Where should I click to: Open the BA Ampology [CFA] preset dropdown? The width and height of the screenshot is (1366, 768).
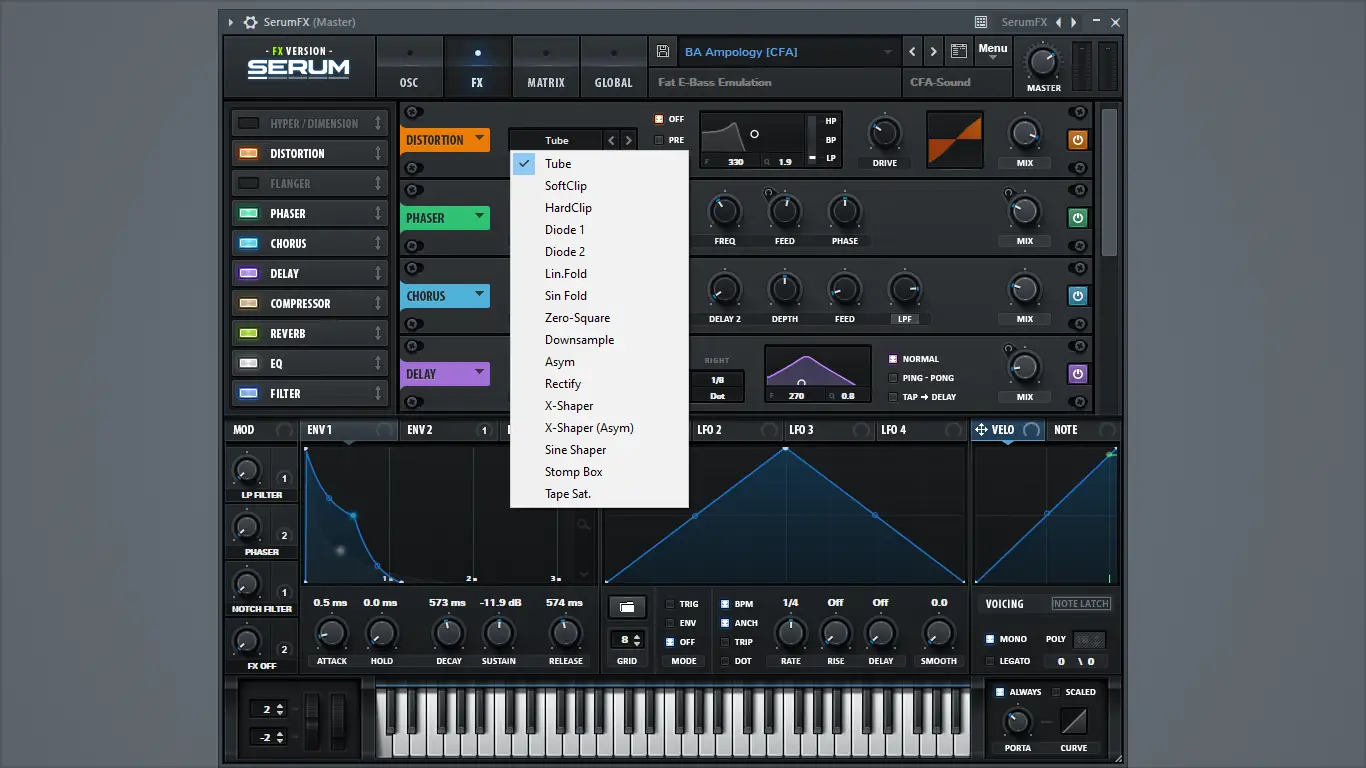[x=788, y=52]
